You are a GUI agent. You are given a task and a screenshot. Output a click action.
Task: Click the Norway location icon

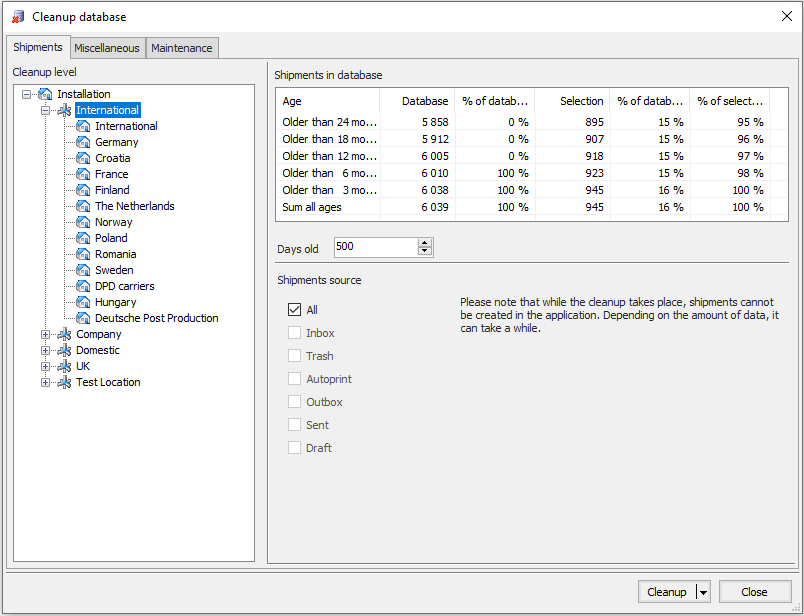click(84, 222)
